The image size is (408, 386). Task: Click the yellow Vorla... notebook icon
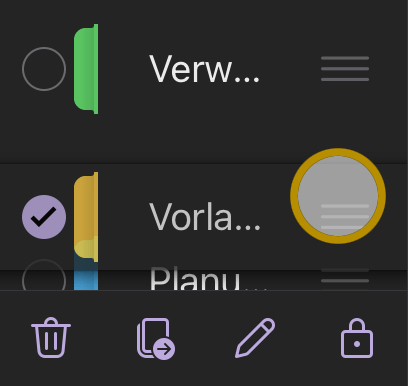pyautogui.click(x=86, y=217)
